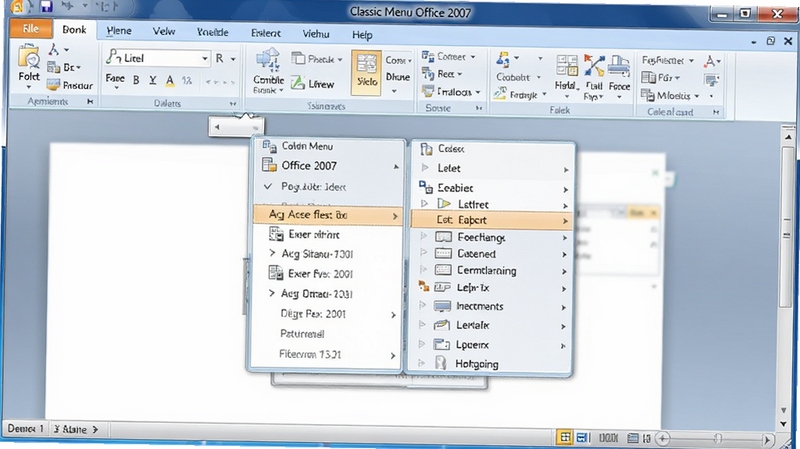Select Colecc in submenu
This screenshot has width=800, height=449.
pyautogui.click(x=492, y=149)
